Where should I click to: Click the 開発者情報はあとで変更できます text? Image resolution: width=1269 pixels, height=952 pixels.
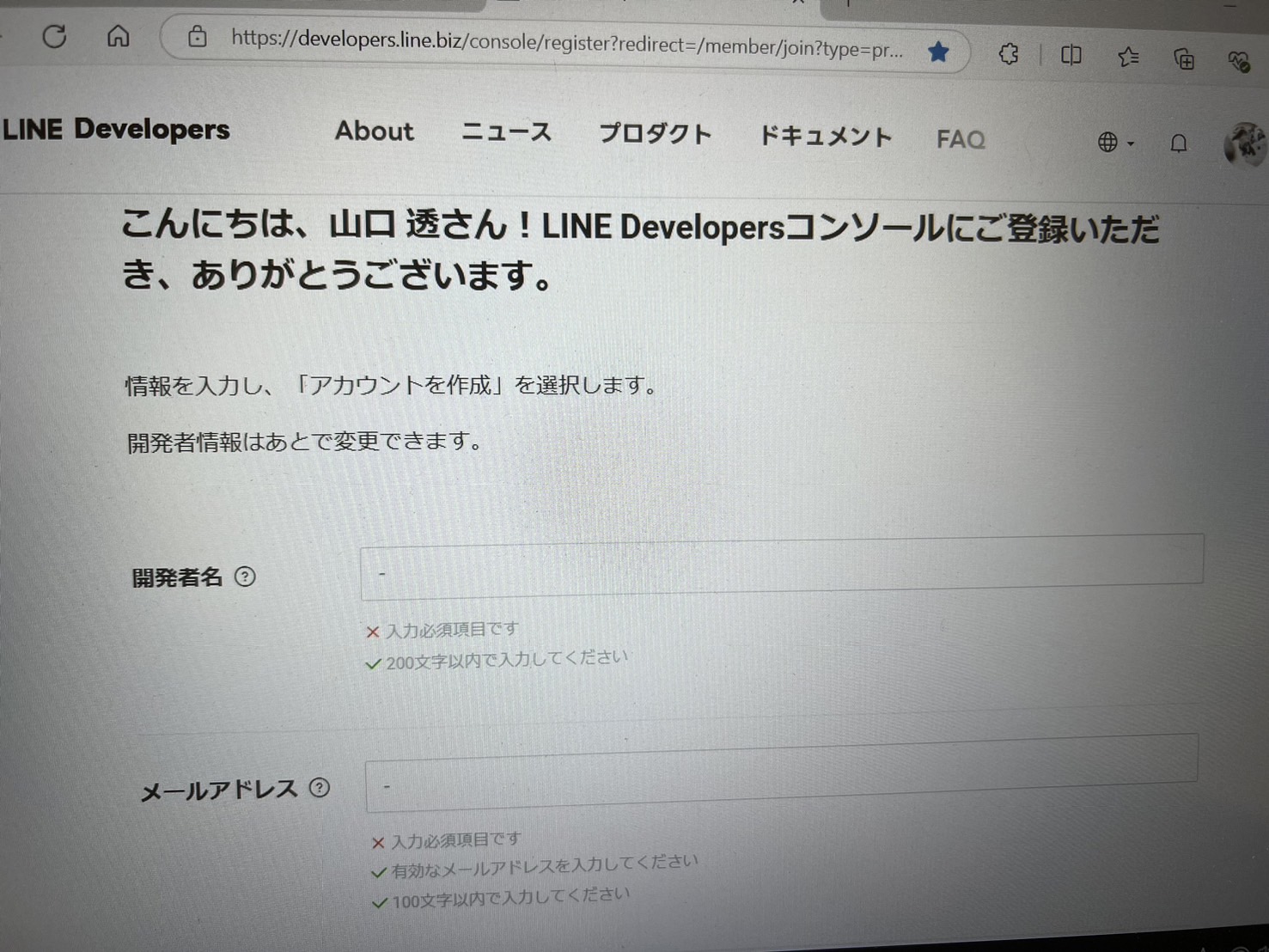[305, 442]
